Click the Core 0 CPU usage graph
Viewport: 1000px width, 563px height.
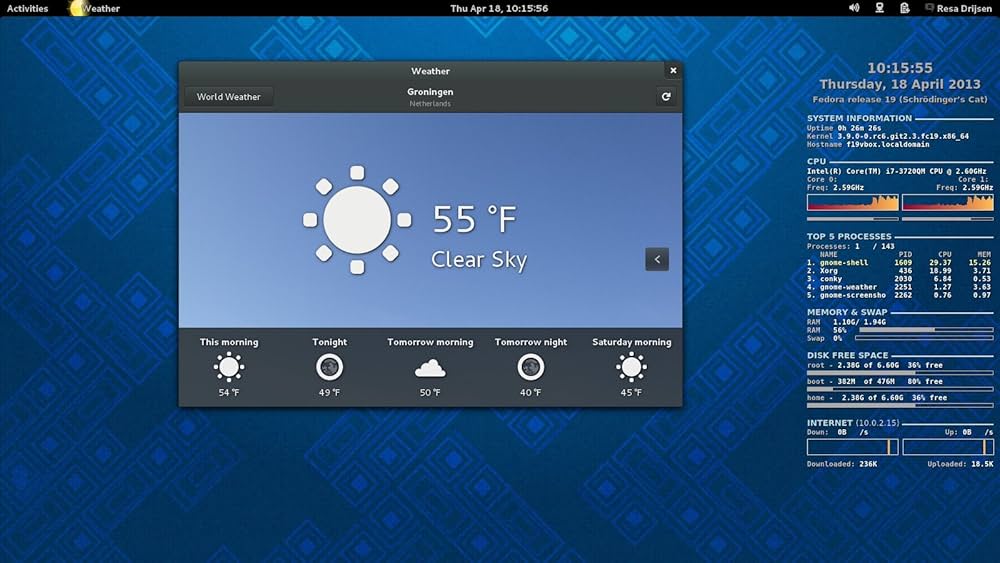(x=853, y=203)
